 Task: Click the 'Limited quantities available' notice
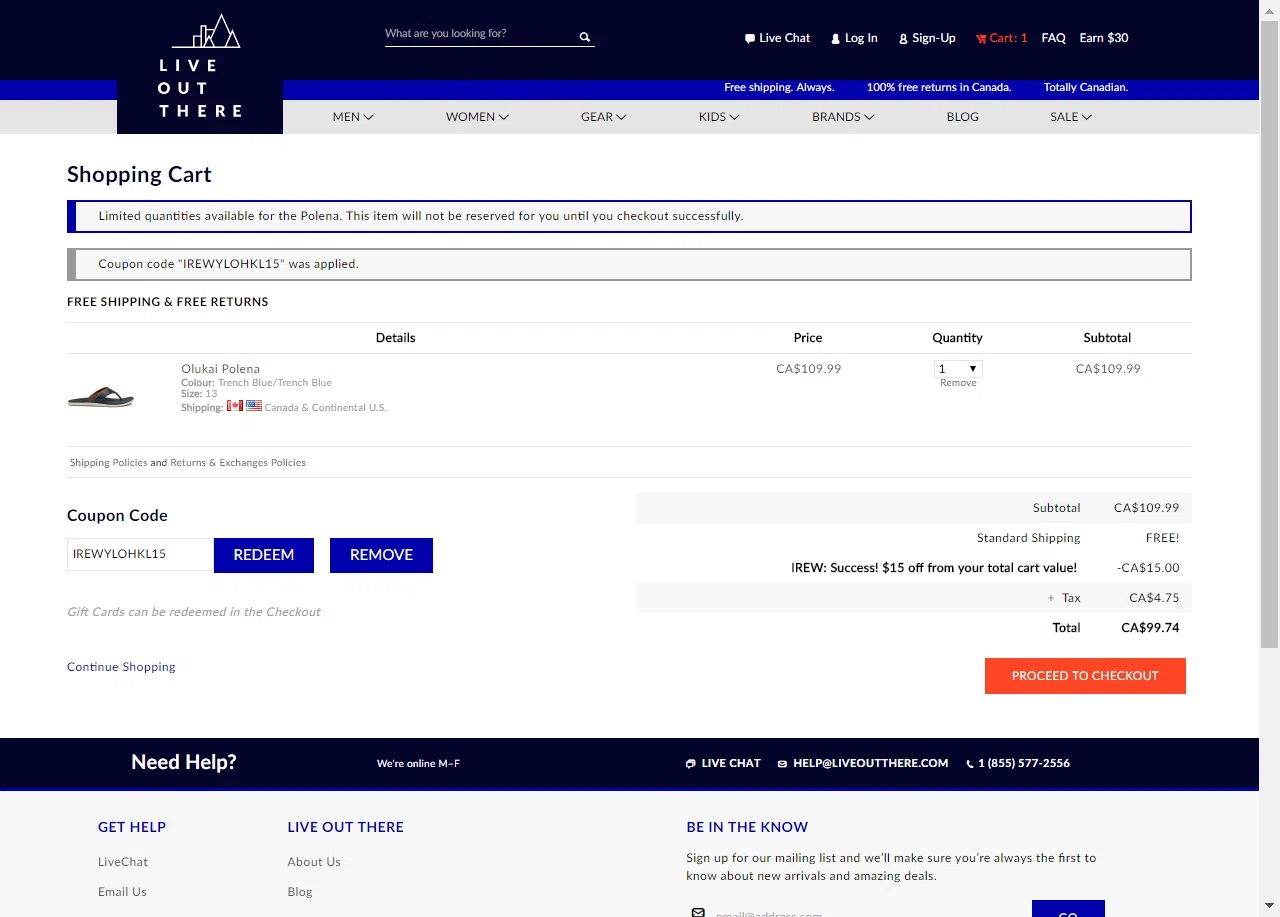[629, 216]
